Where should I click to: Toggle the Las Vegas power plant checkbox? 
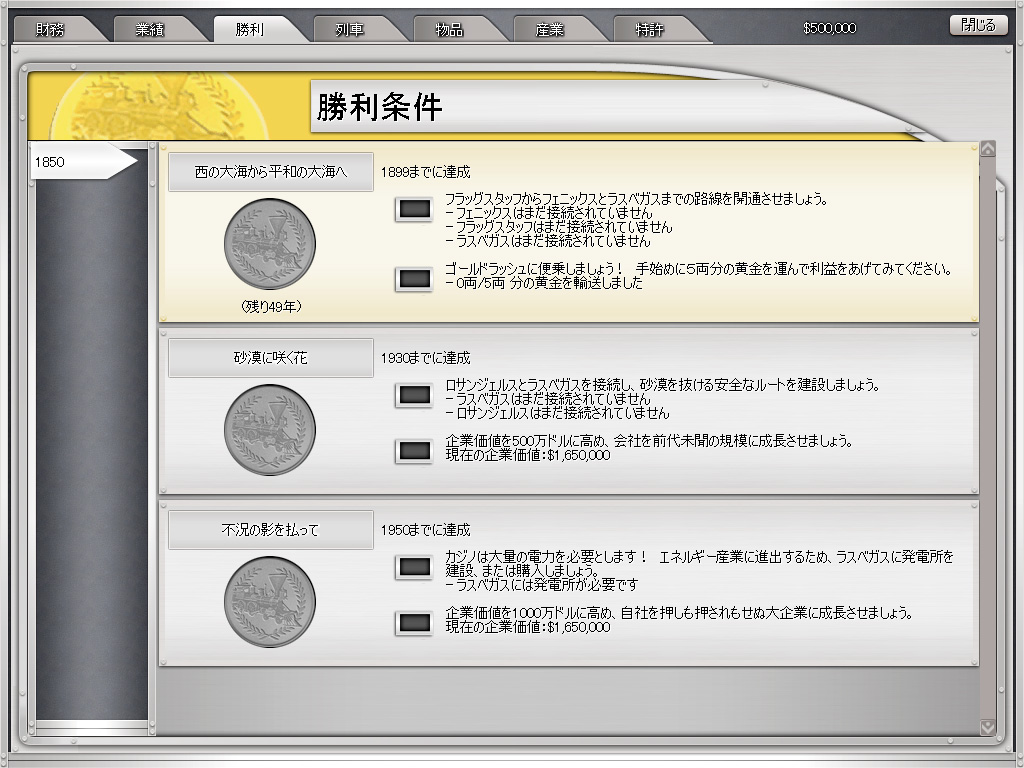coord(414,567)
